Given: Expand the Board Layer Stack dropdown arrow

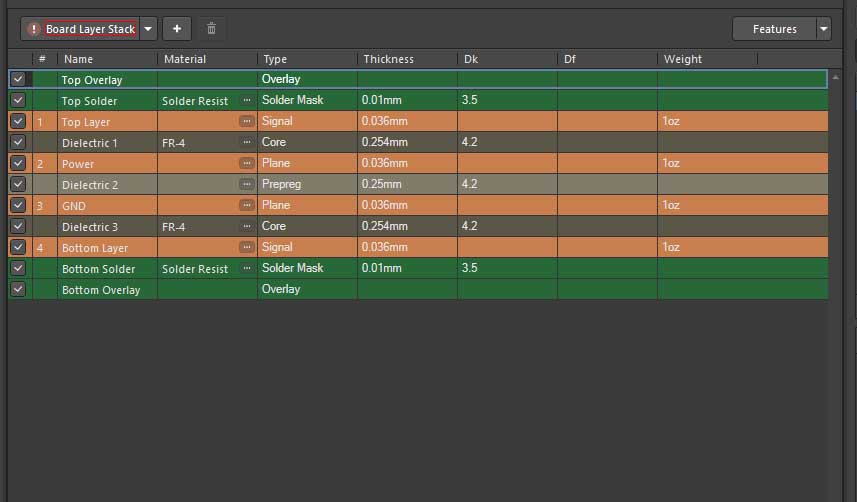Looking at the screenshot, I should click(x=148, y=29).
